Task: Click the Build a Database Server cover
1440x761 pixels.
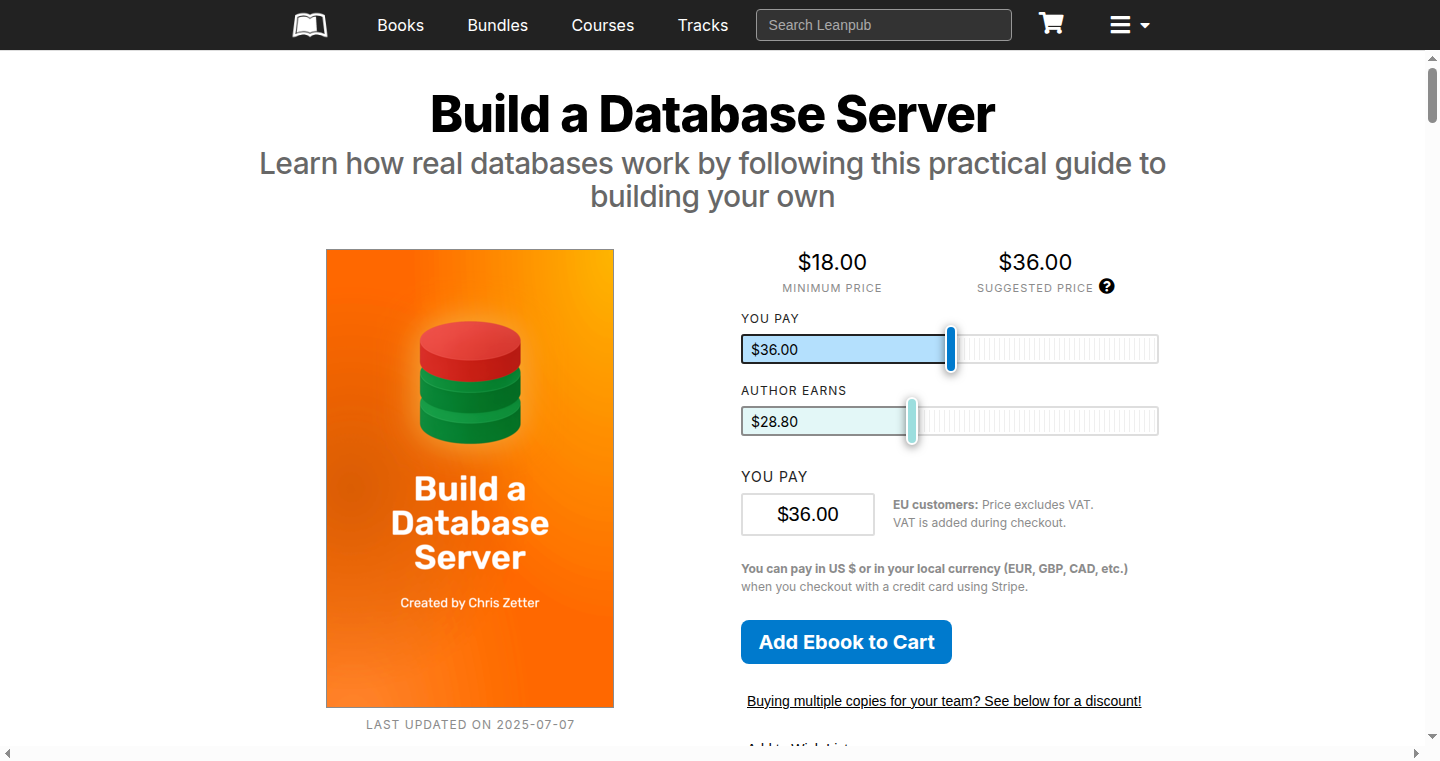Action: pyautogui.click(x=470, y=478)
